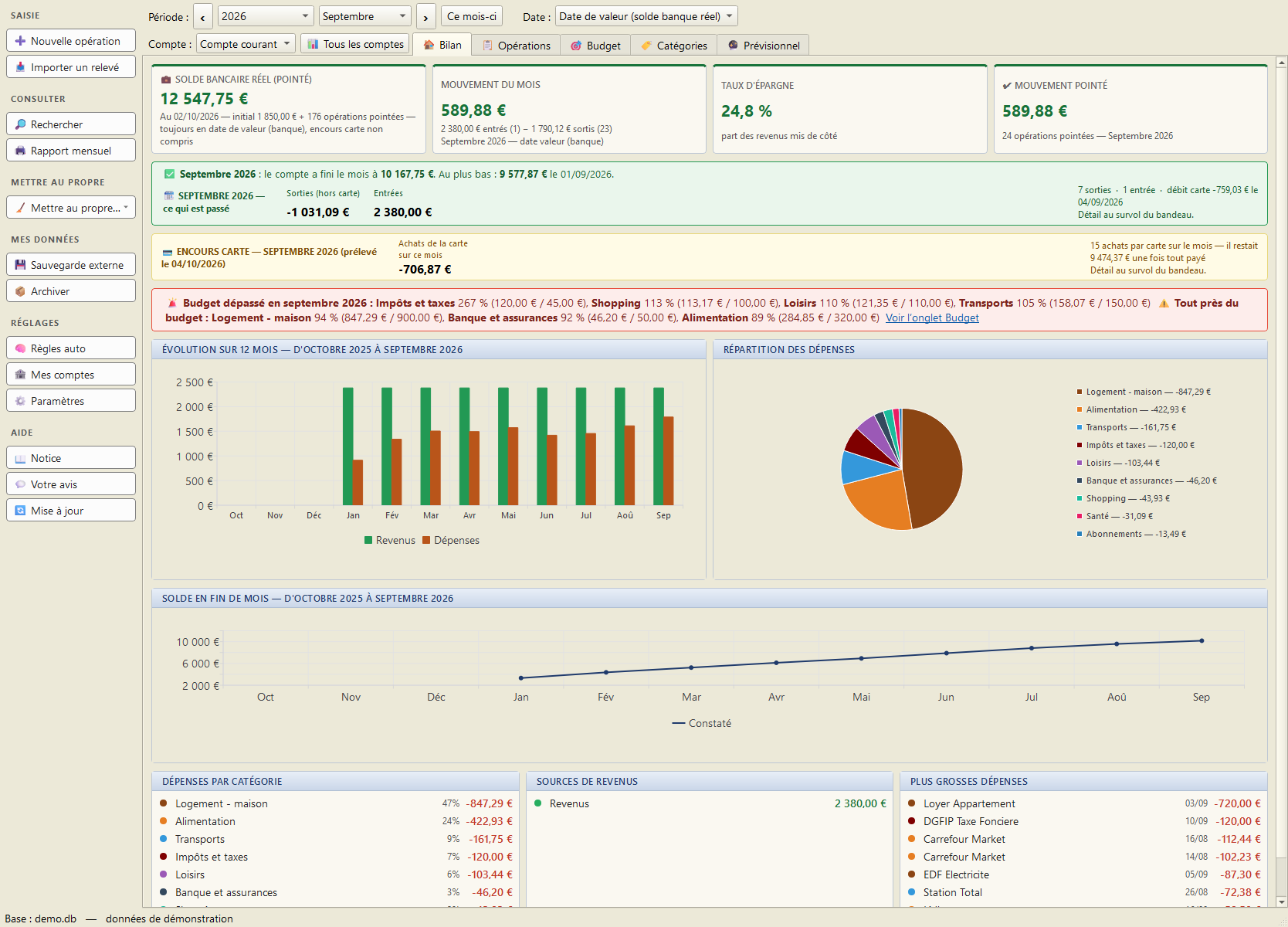Click the bank icon of Mes comptes
Image resolution: width=1288 pixels, height=927 pixels.
tap(20, 375)
